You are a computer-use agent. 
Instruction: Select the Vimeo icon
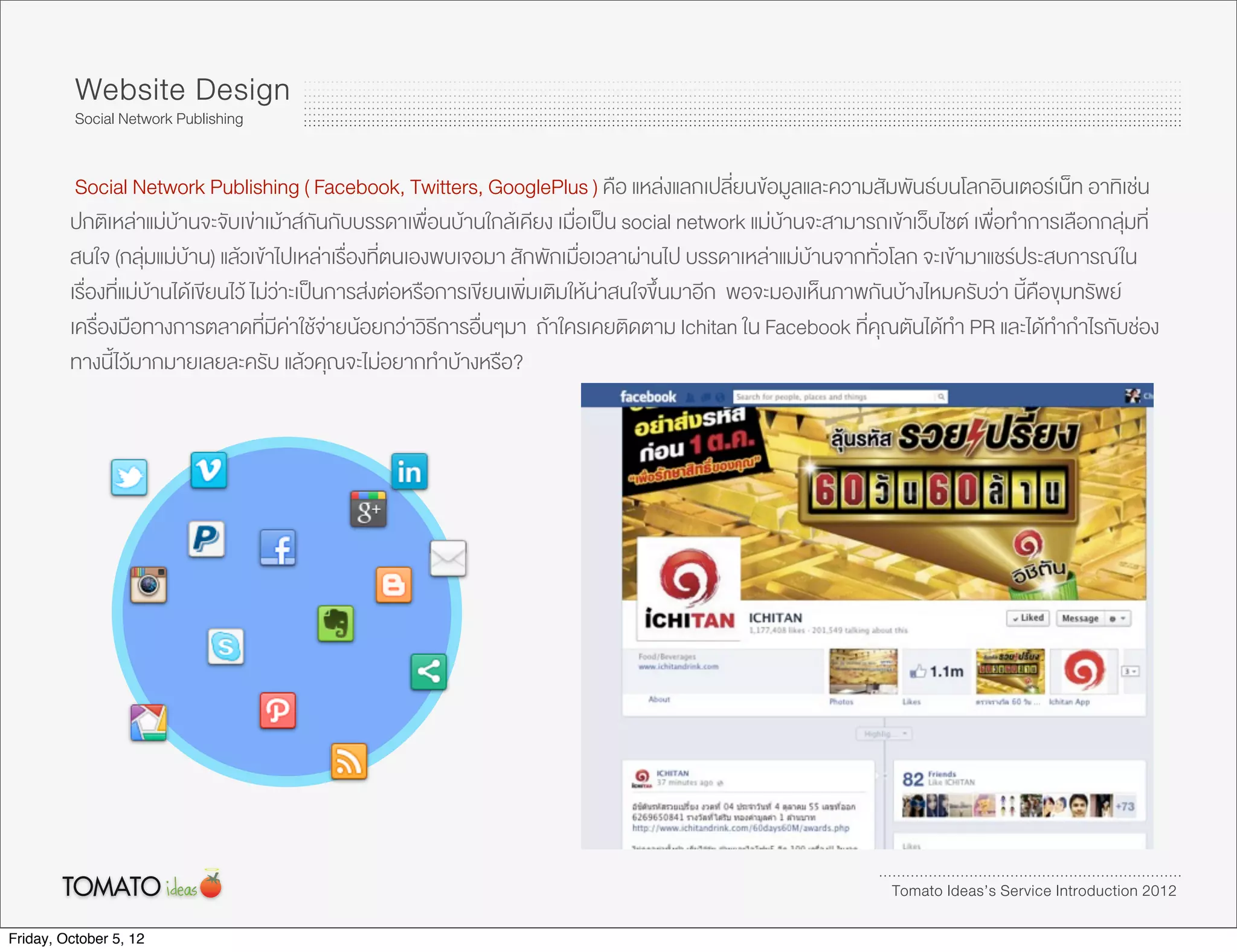[209, 470]
